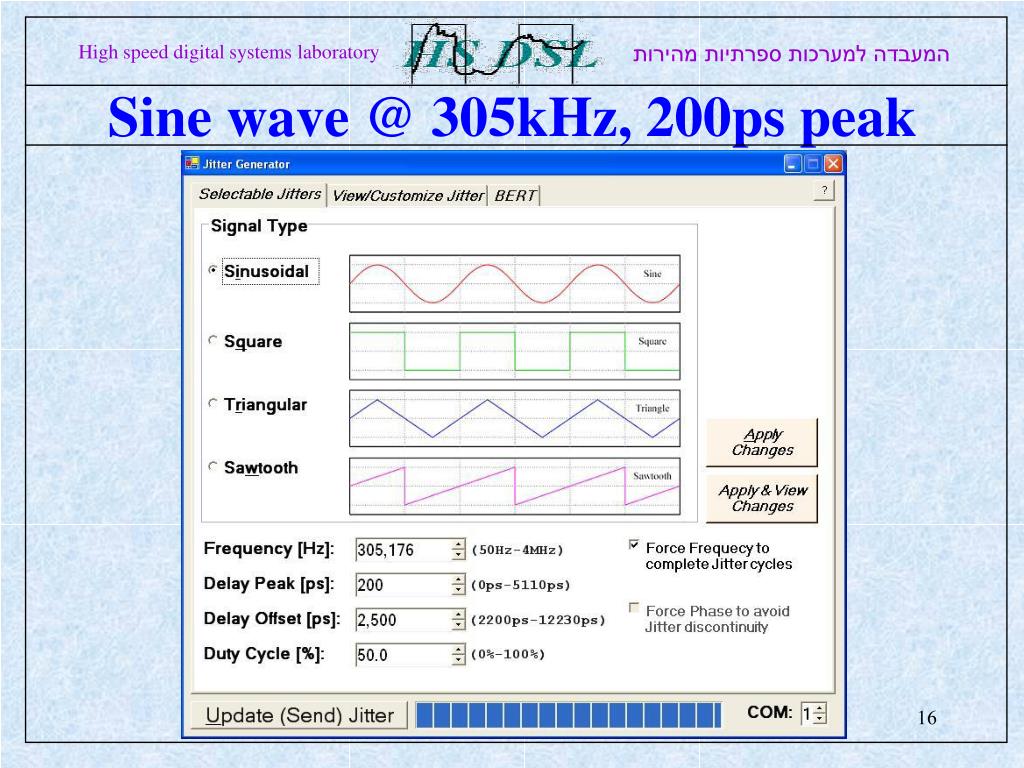Viewport: 1024px width, 768px height.
Task: Click the Sawtooth waveform preview
Action: tap(515, 487)
